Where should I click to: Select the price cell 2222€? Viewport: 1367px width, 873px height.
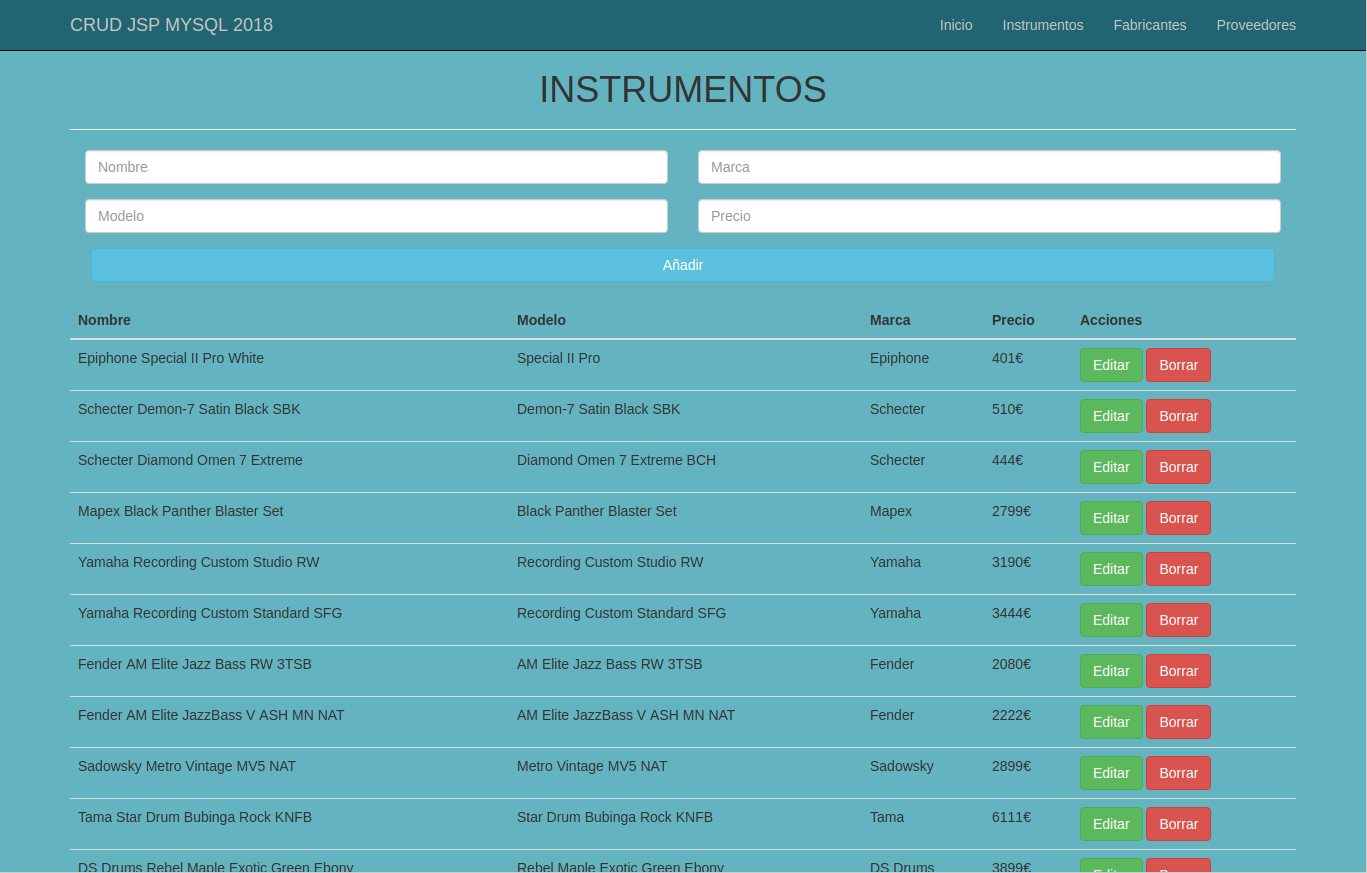[x=1011, y=715]
